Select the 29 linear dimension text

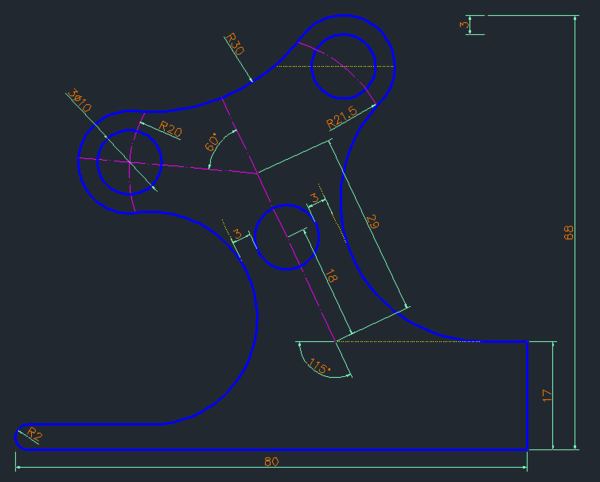(373, 222)
